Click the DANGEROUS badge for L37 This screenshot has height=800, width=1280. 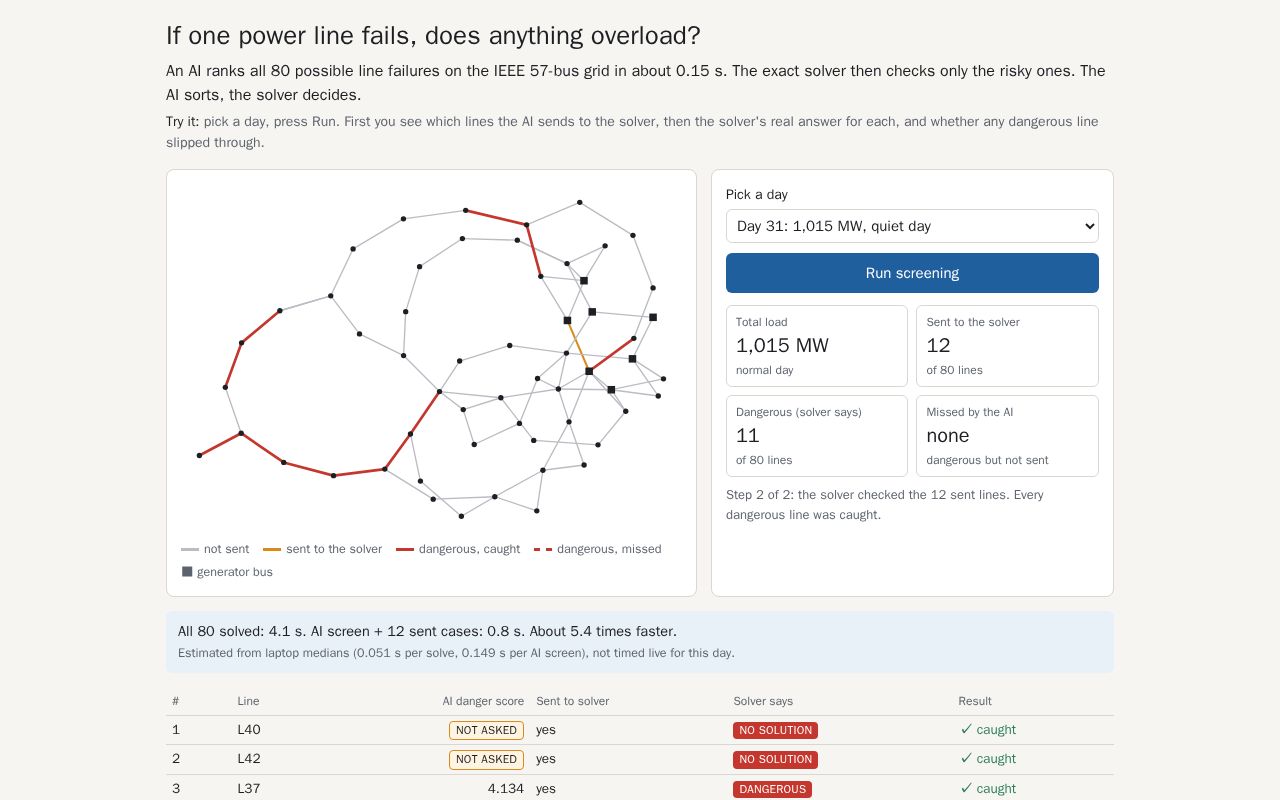pos(772,789)
